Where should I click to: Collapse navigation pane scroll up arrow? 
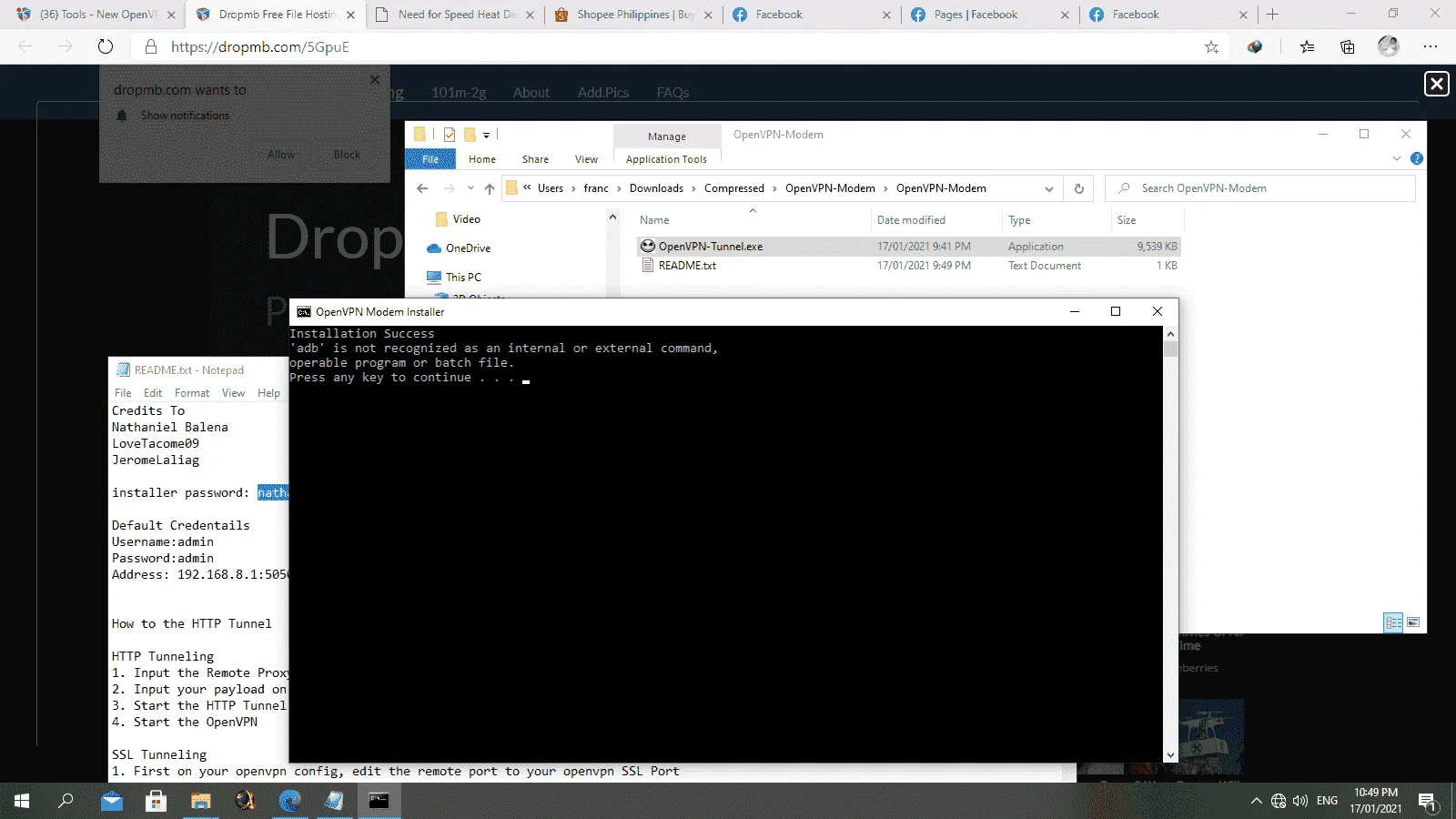(x=612, y=217)
